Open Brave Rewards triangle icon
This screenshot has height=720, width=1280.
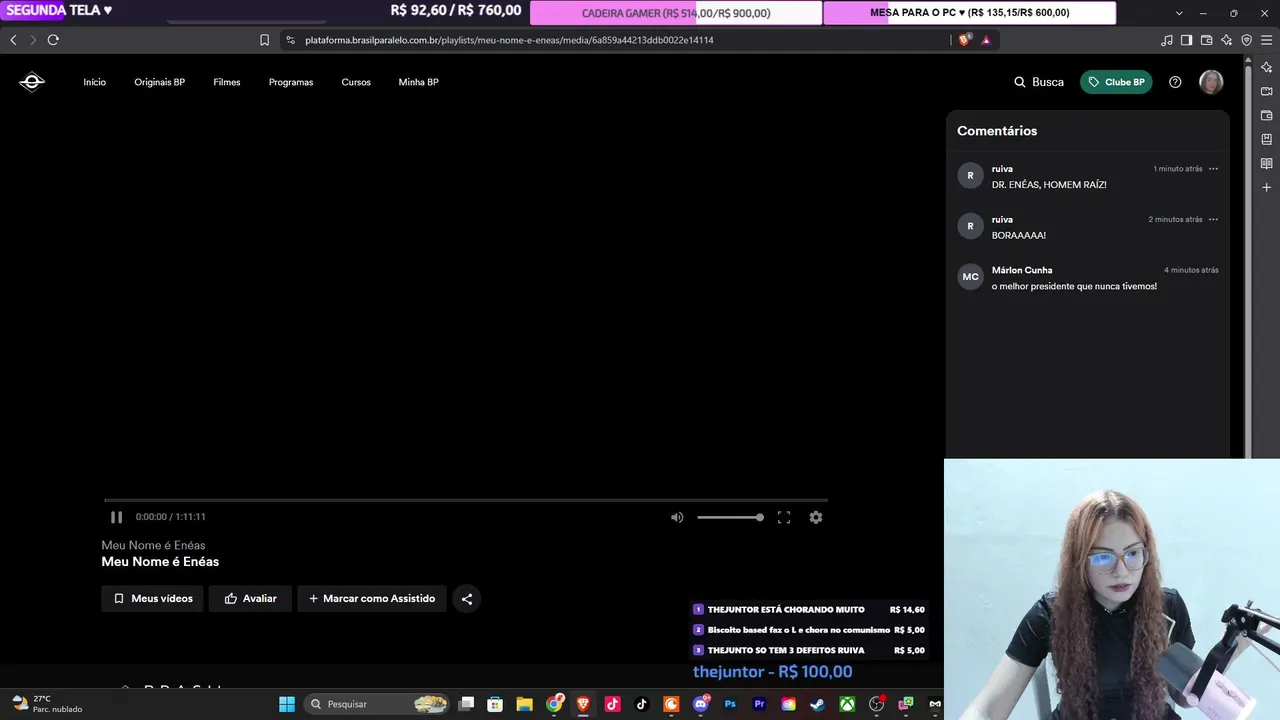click(x=986, y=40)
